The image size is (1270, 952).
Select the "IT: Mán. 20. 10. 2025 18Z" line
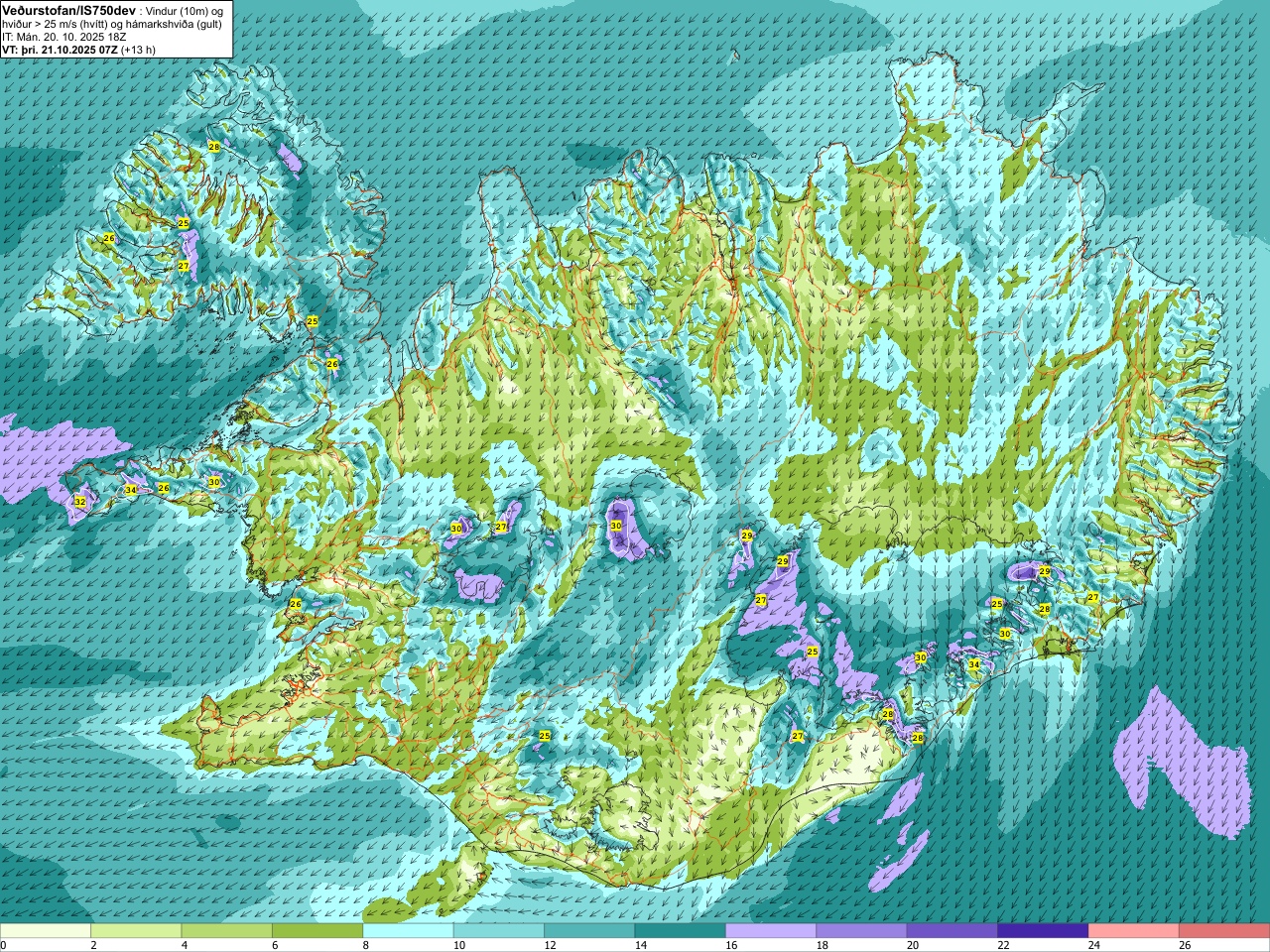[x=64, y=36]
